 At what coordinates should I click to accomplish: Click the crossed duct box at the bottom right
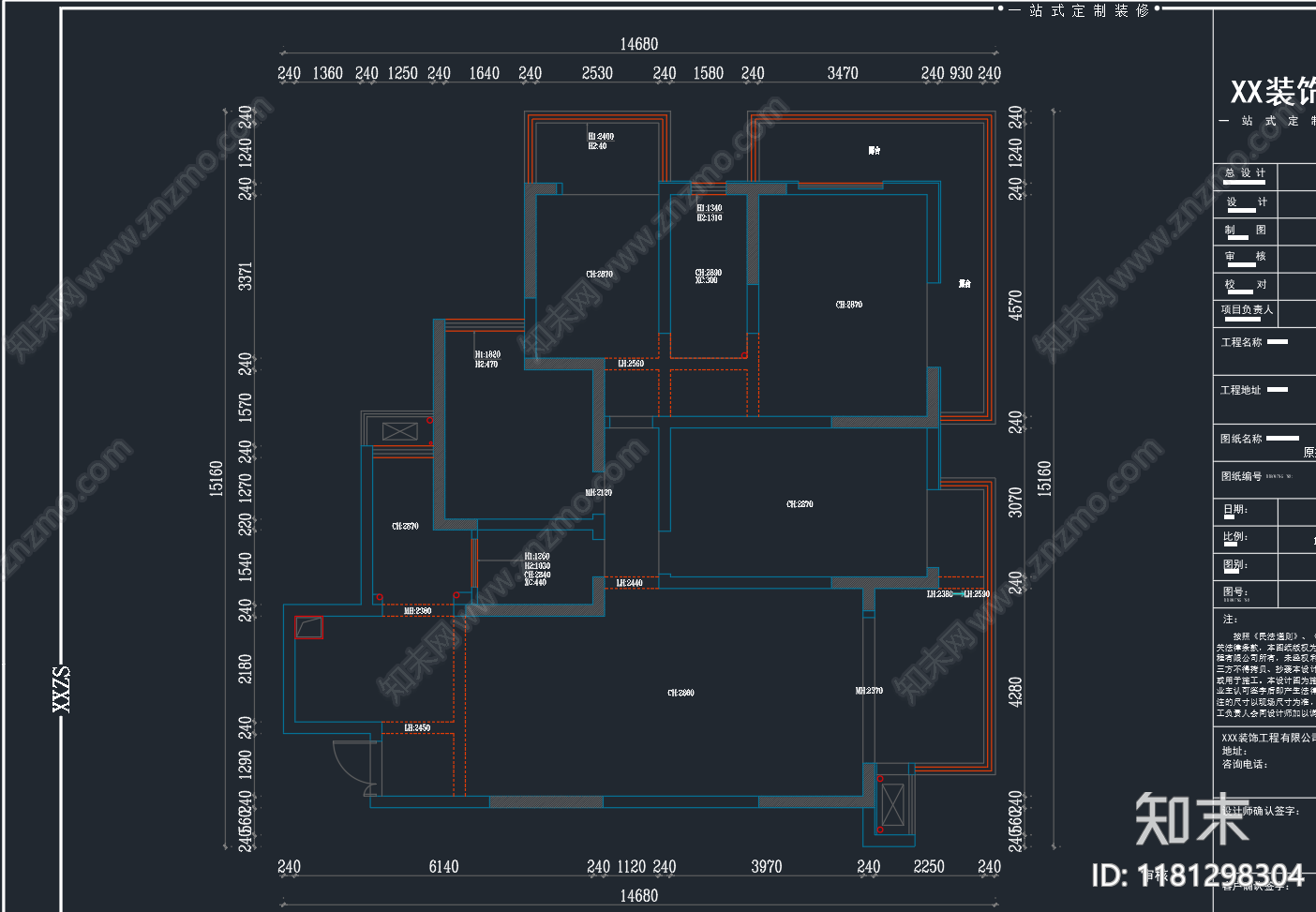(892, 804)
